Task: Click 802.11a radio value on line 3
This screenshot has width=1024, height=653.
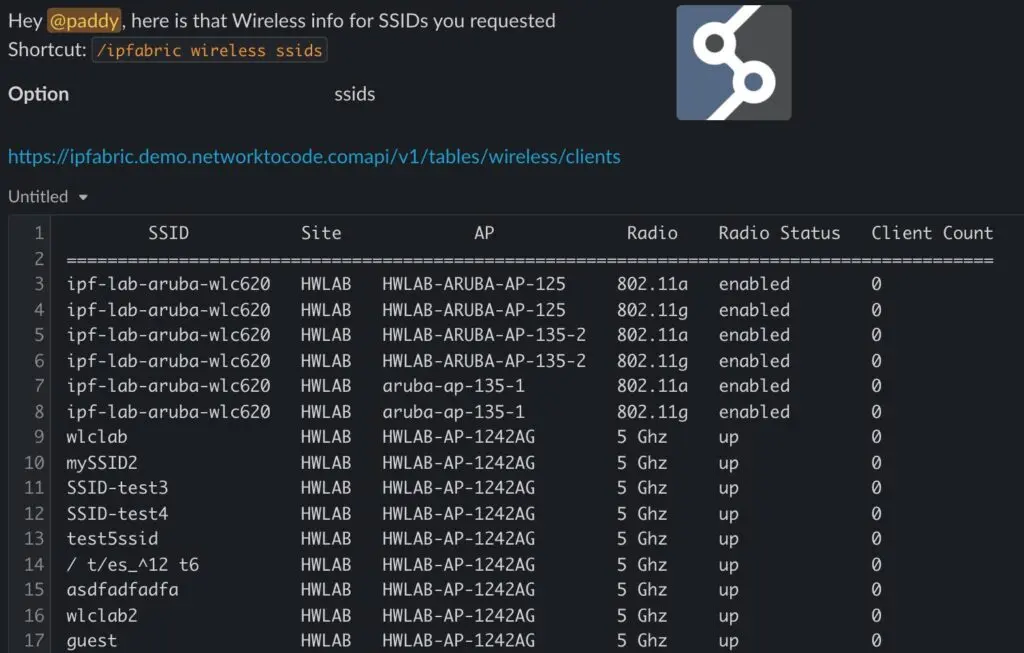Action: pyautogui.click(x=652, y=284)
